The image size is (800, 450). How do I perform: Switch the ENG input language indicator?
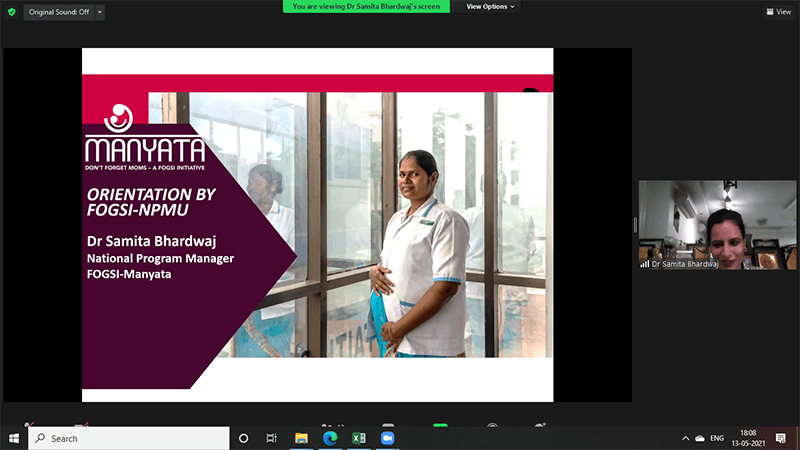(x=717, y=438)
